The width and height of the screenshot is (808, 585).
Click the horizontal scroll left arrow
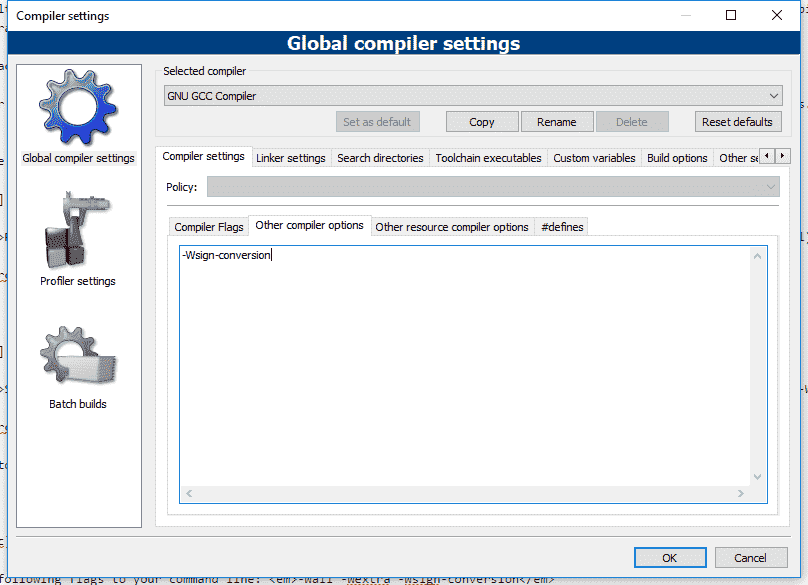[x=189, y=494]
